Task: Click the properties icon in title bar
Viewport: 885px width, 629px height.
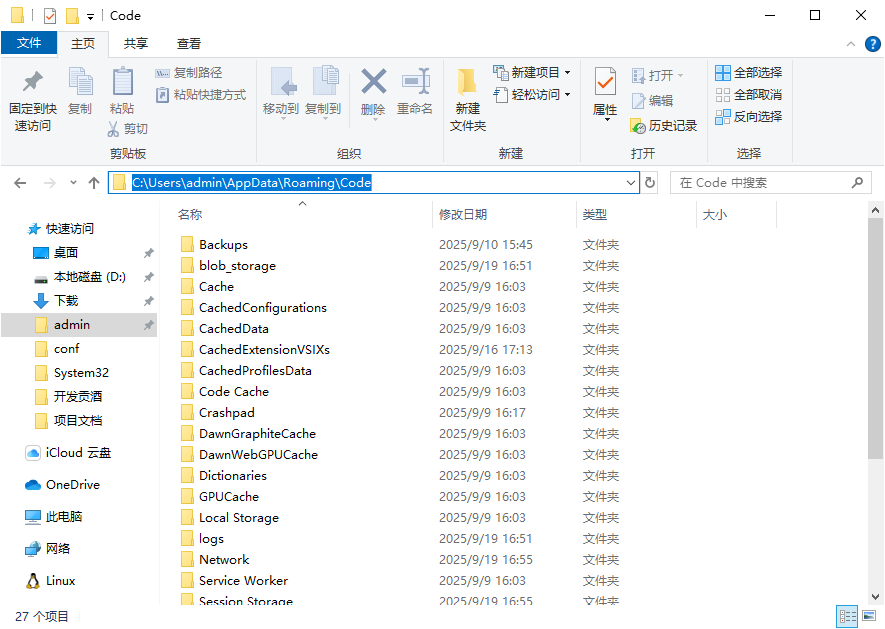Action: point(50,16)
